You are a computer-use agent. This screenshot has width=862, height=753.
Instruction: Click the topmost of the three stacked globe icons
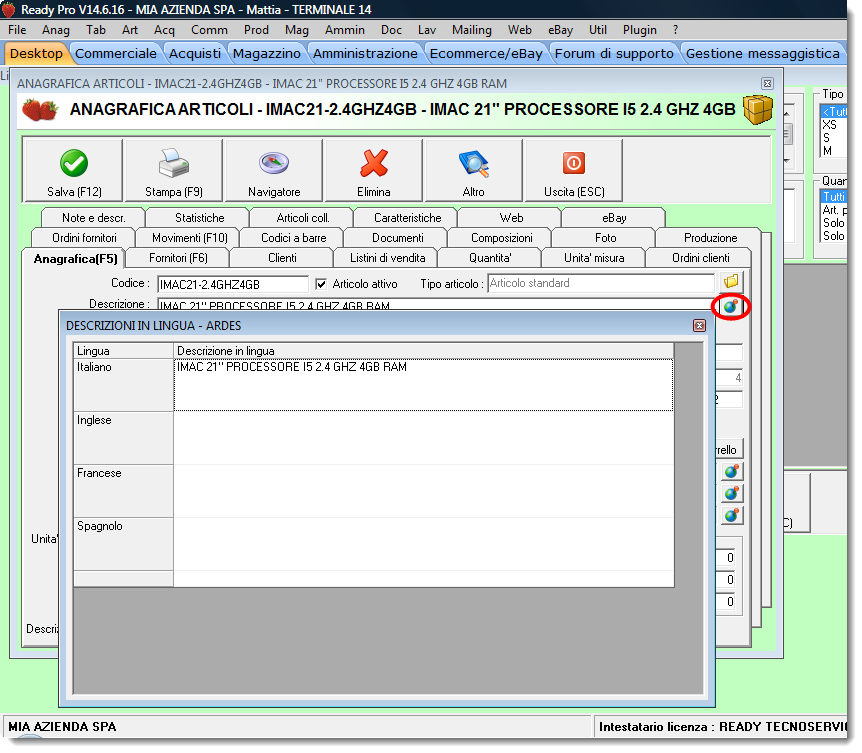pyautogui.click(x=732, y=472)
